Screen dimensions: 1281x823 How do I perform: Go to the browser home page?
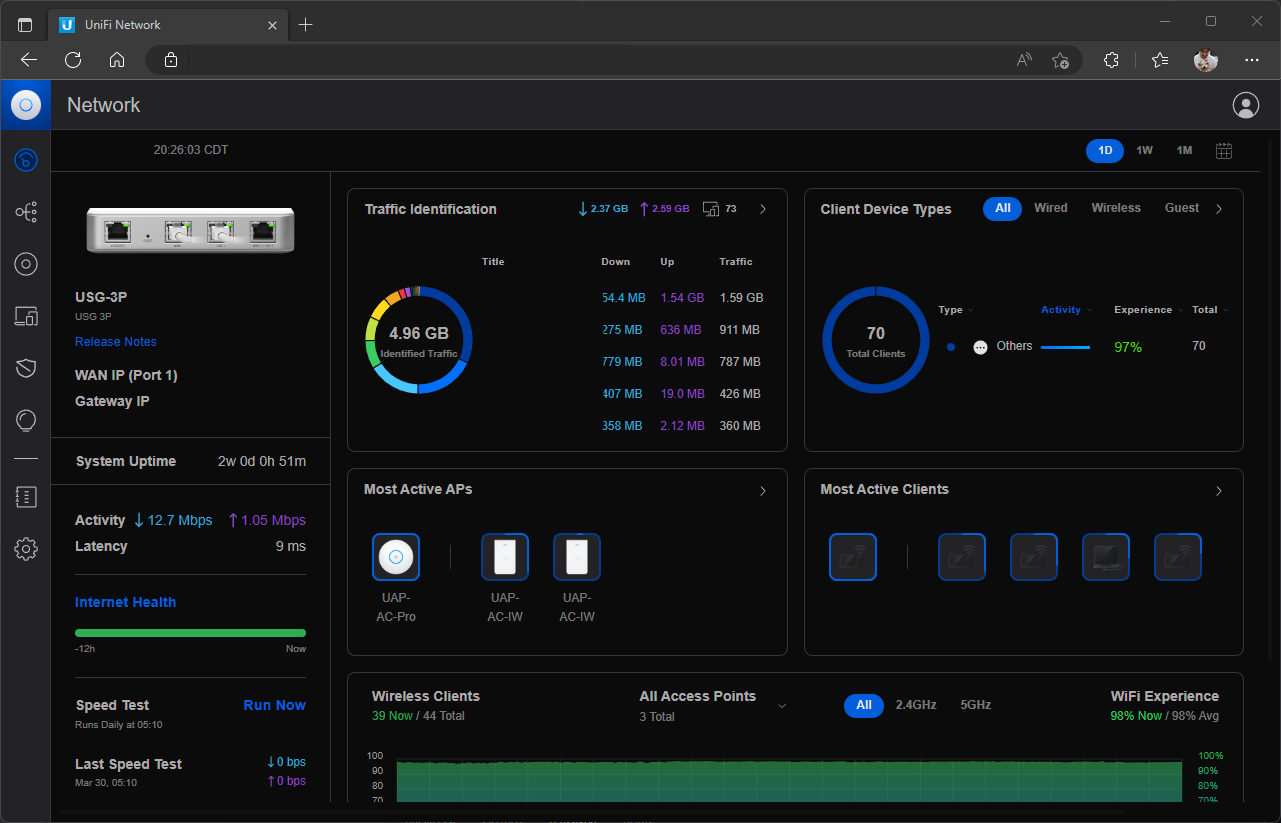[x=117, y=60]
